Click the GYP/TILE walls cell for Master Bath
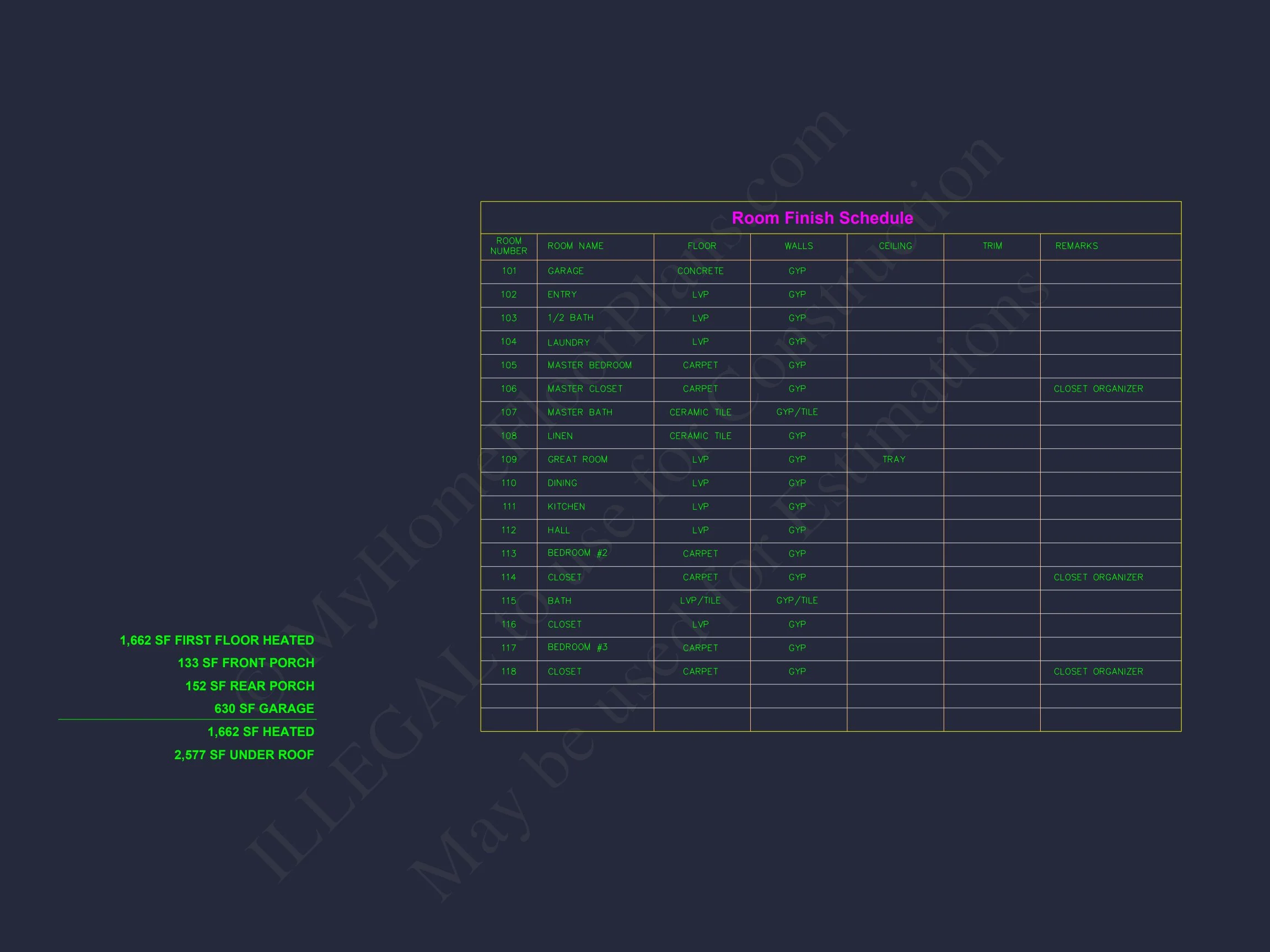Image resolution: width=1270 pixels, height=952 pixels. coord(797,412)
